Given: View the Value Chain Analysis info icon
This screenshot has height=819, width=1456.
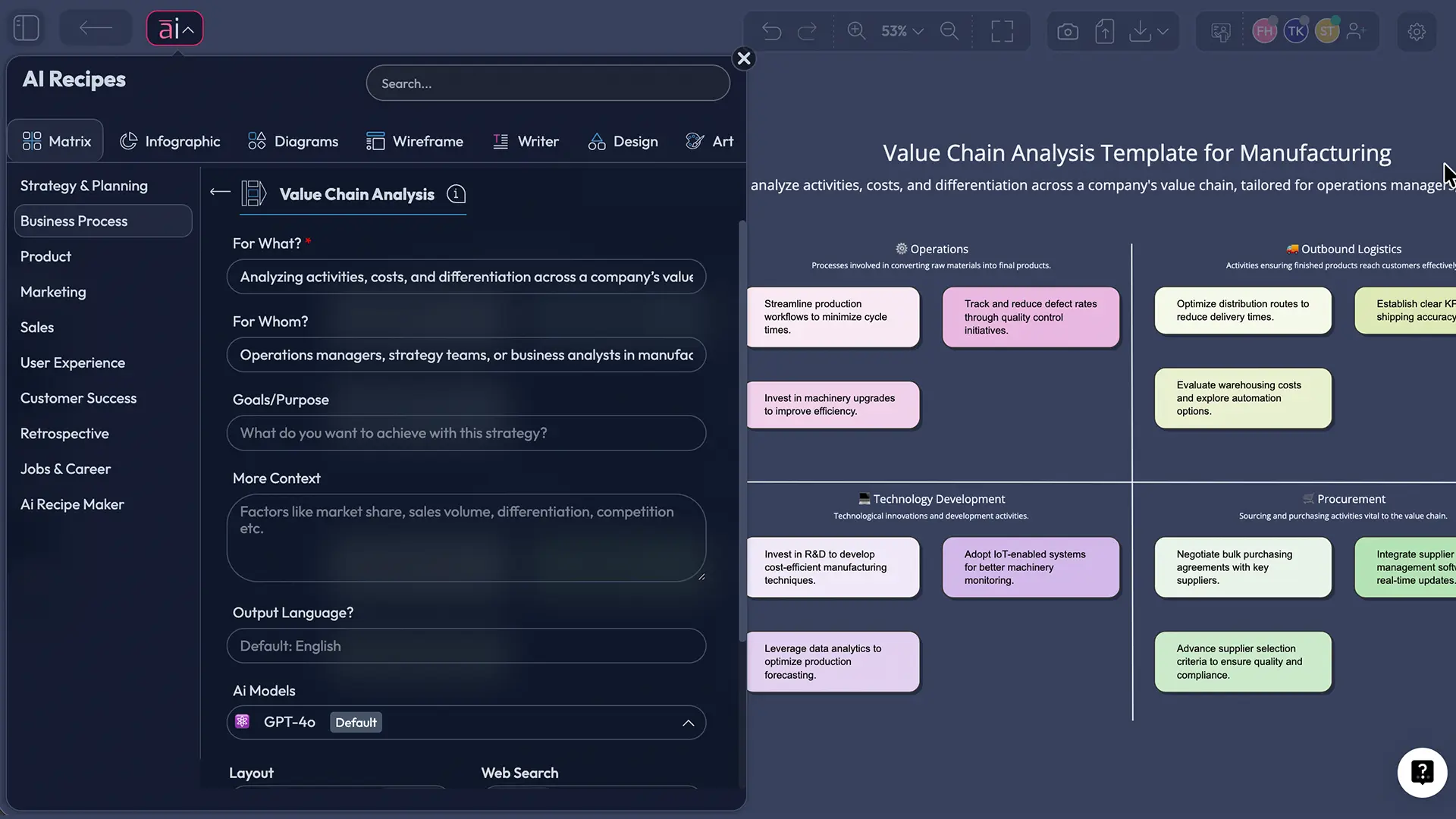Looking at the screenshot, I should click(x=456, y=194).
